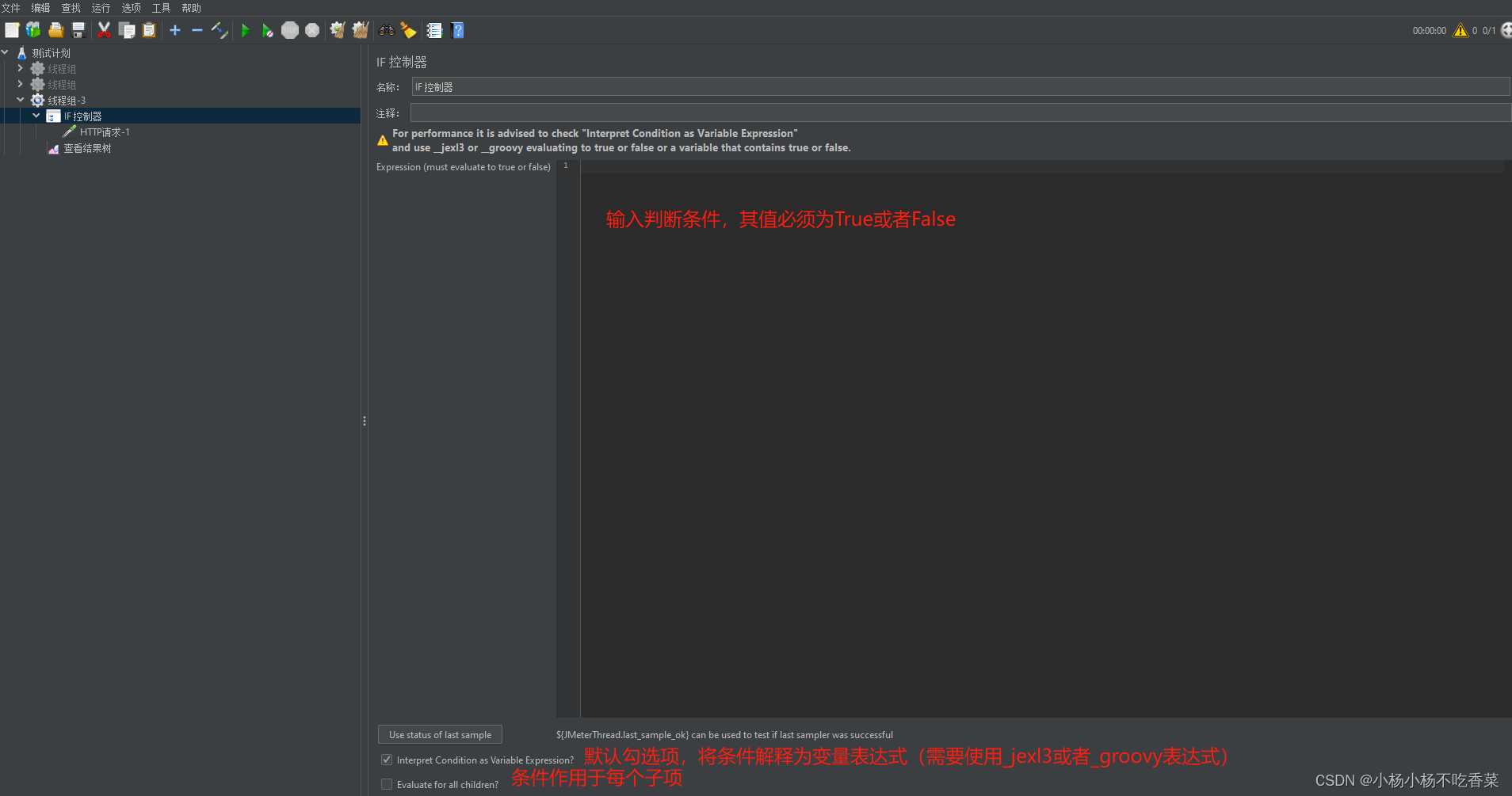The image size is (1512, 796).
Task: Open the 选项 menu
Action: pos(132,8)
